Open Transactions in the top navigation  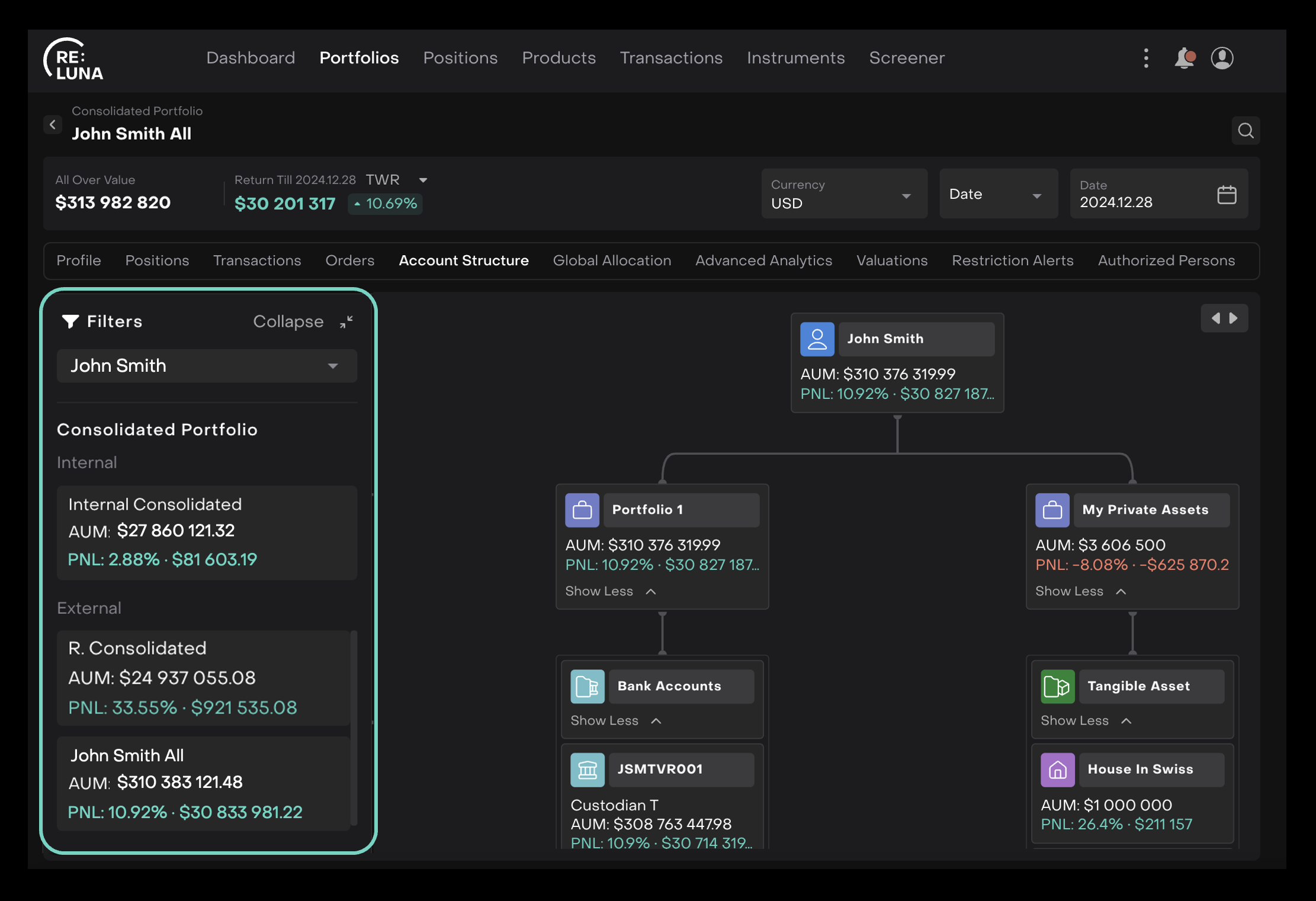click(x=670, y=58)
